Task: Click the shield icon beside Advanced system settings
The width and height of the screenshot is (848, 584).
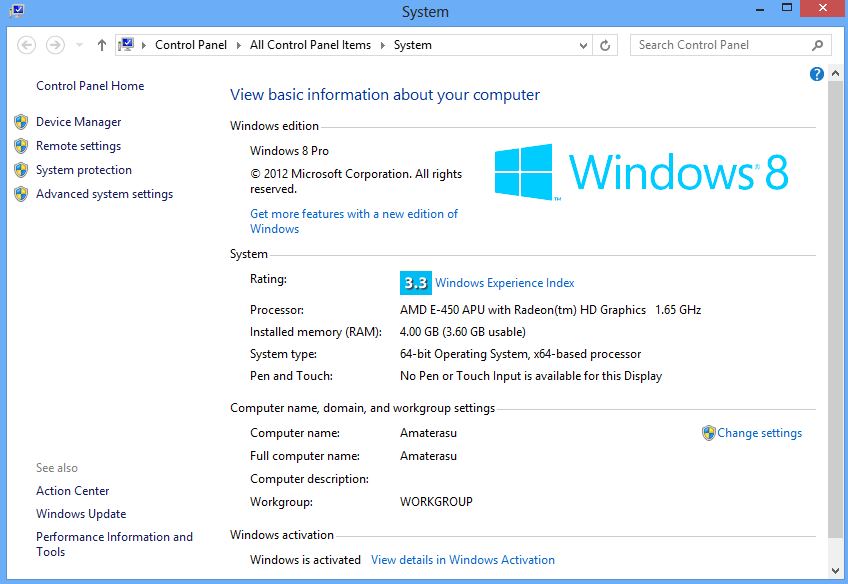Action: click(21, 194)
